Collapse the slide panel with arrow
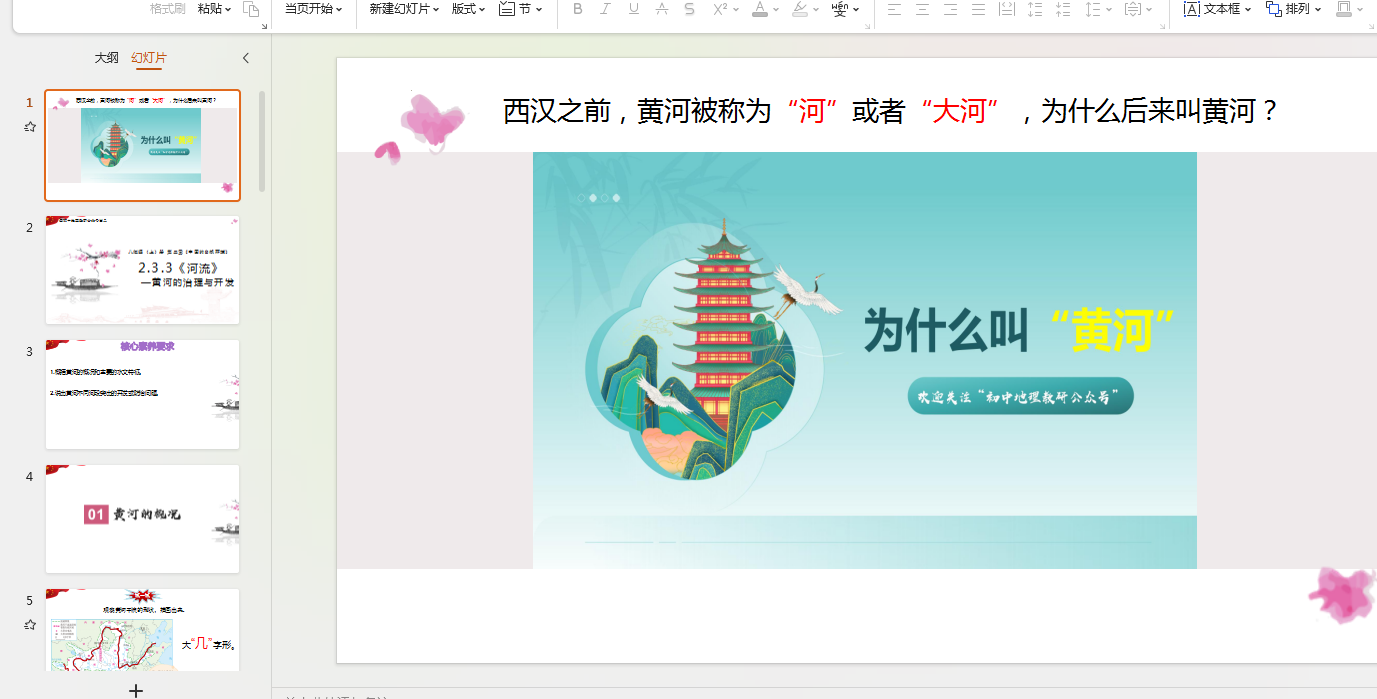Image resolution: width=1377 pixels, height=699 pixels. 246,58
